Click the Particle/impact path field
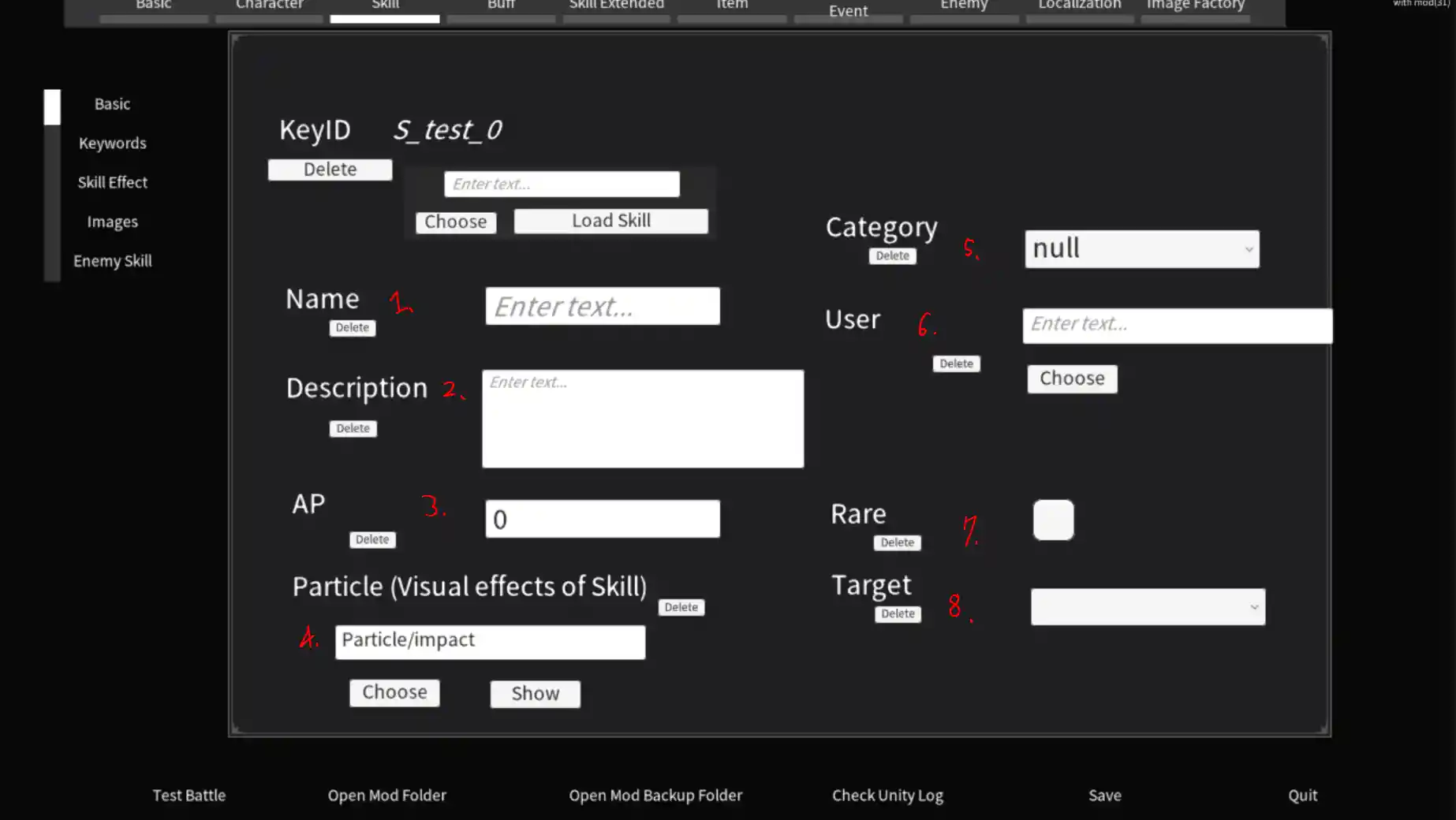Image resolution: width=1456 pixels, height=820 pixels. [x=490, y=642]
